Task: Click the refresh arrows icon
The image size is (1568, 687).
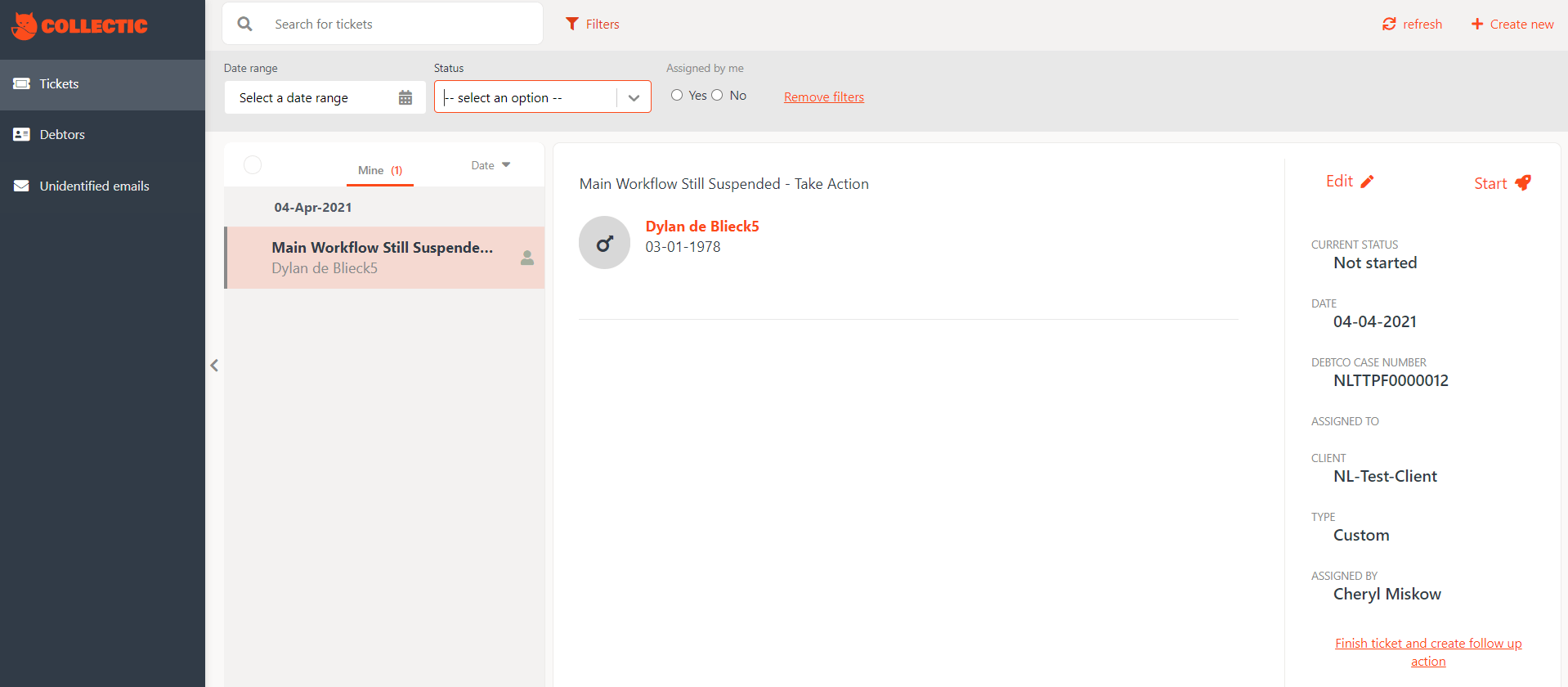Action: pos(1389,24)
